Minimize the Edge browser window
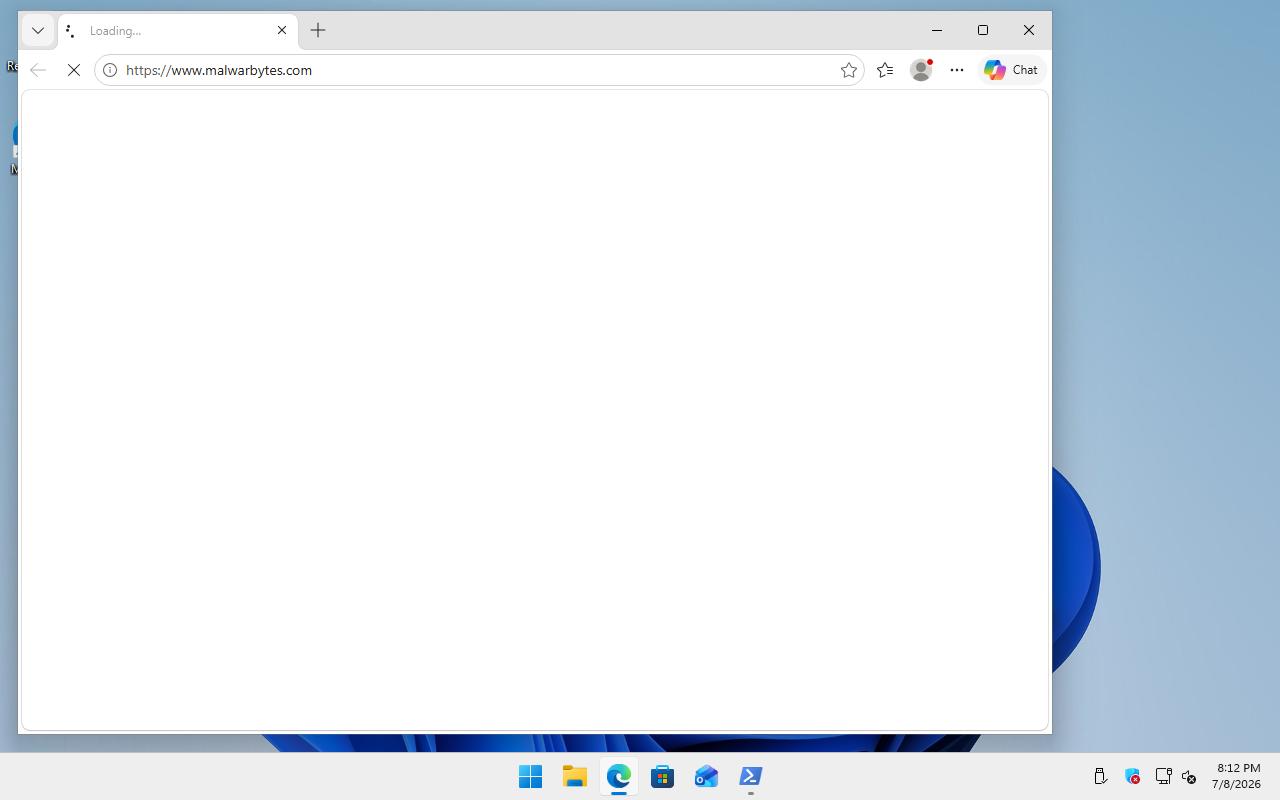The width and height of the screenshot is (1280, 800). click(x=937, y=30)
